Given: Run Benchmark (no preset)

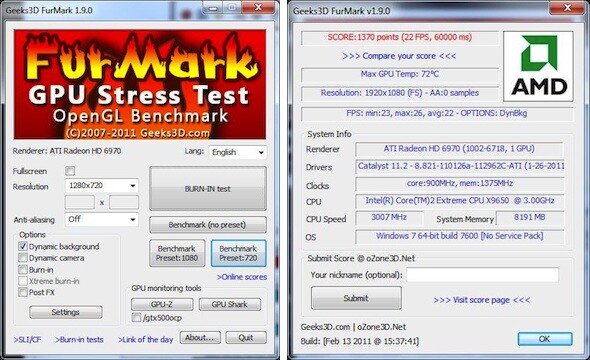Looking at the screenshot, I should [208, 225].
